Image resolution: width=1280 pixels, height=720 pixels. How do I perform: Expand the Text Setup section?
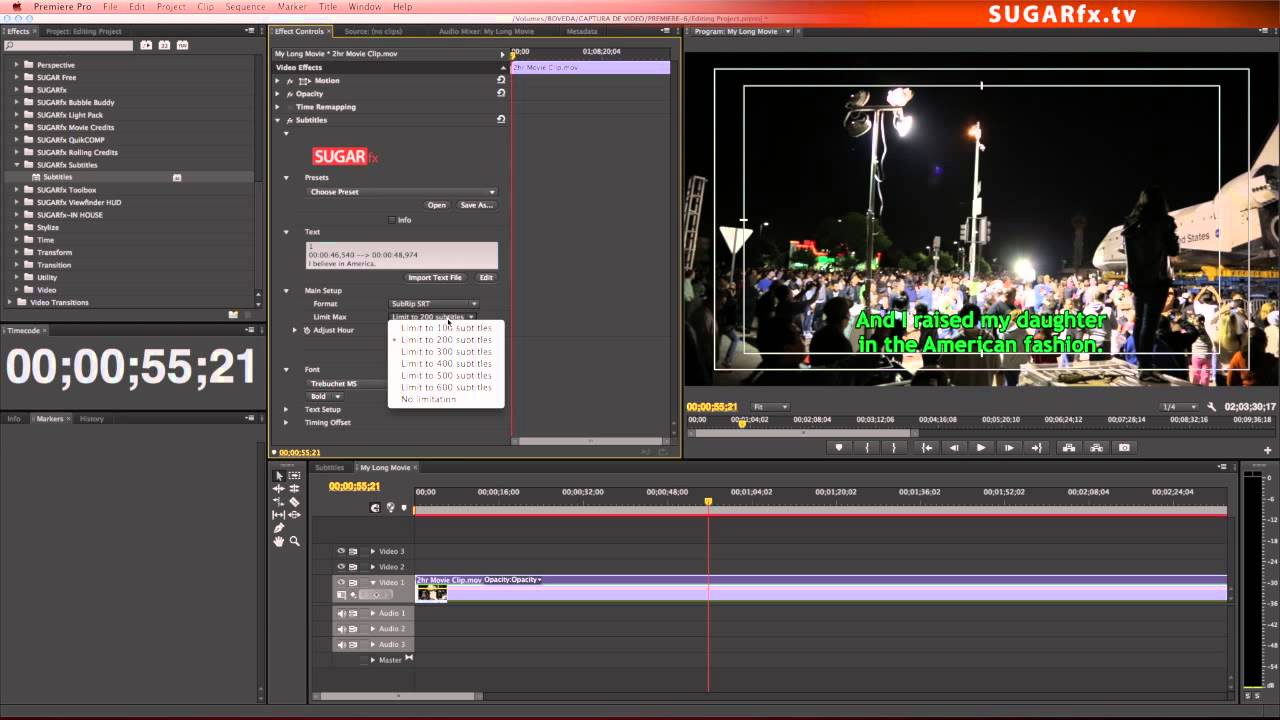(286, 409)
